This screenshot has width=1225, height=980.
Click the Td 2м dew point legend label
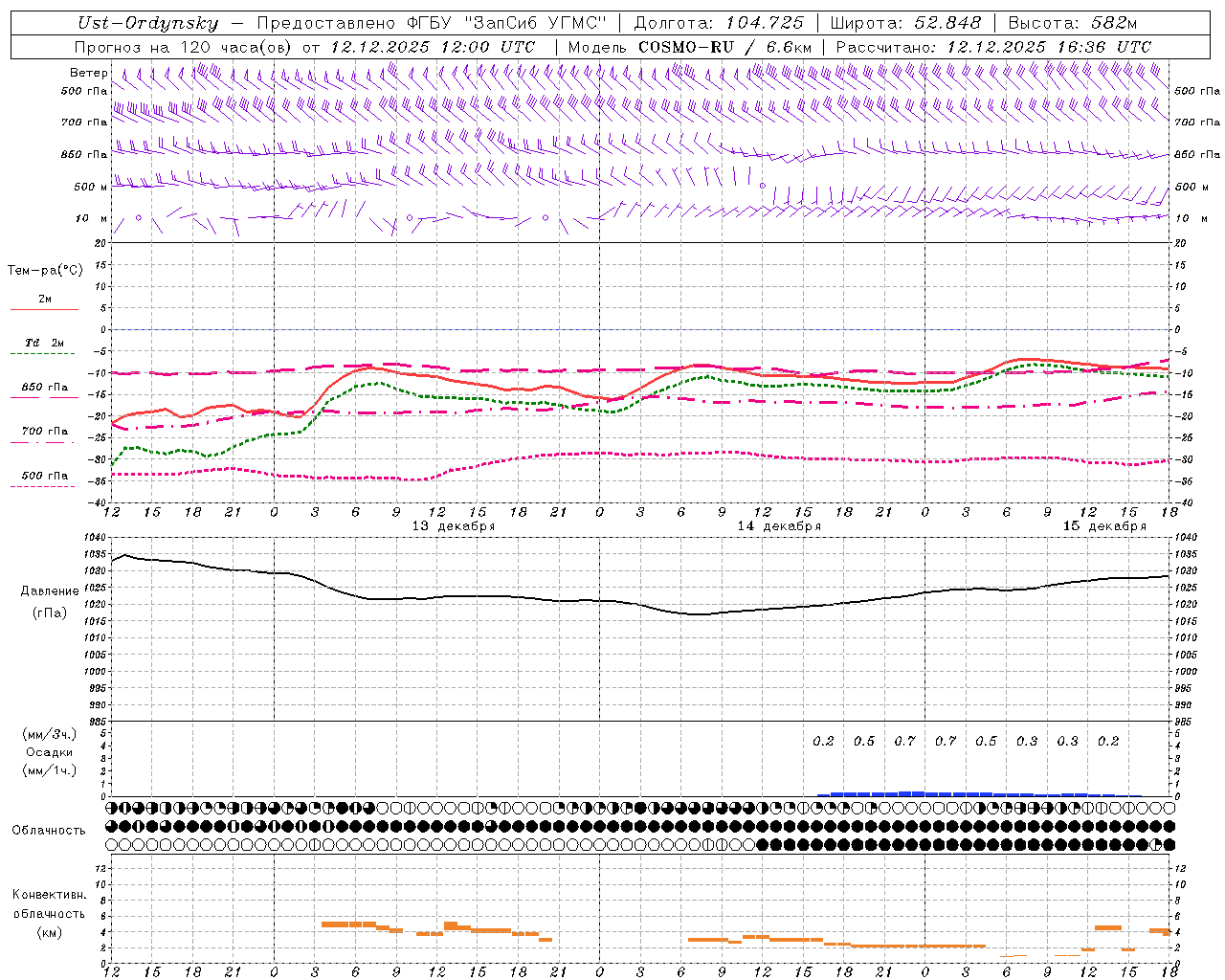pos(44,343)
